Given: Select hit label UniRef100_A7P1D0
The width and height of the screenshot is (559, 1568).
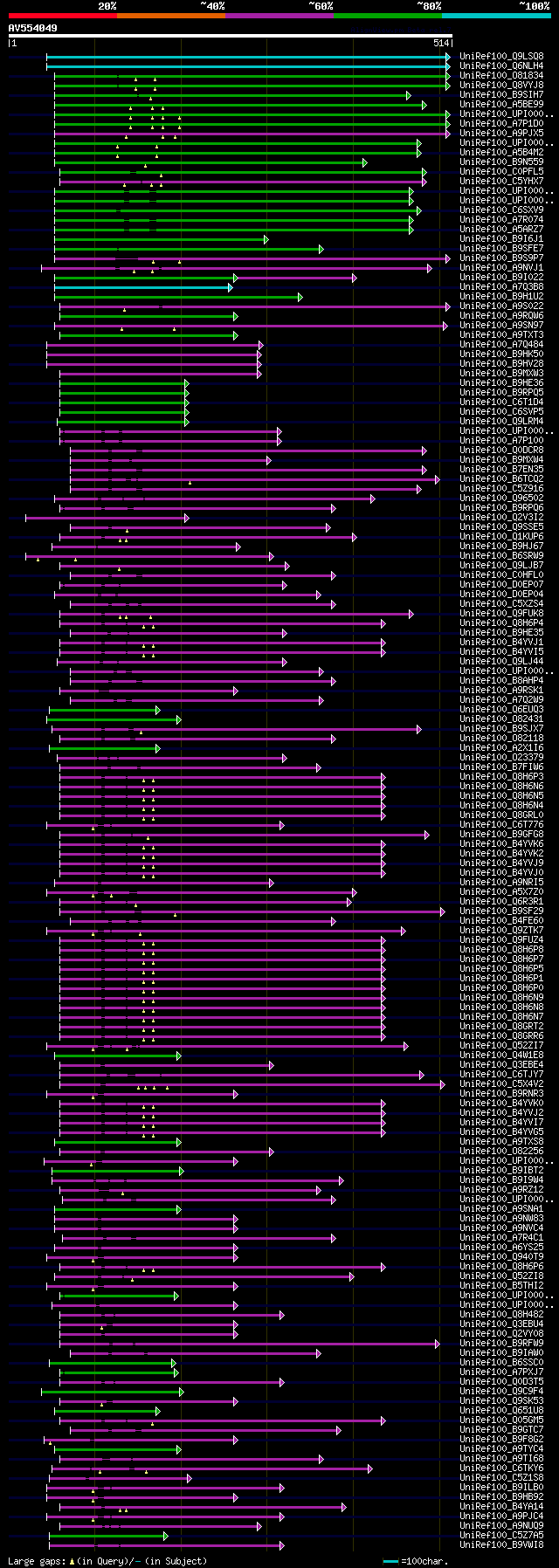Looking at the screenshot, I should pyautogui.click(x=501, y=123).
